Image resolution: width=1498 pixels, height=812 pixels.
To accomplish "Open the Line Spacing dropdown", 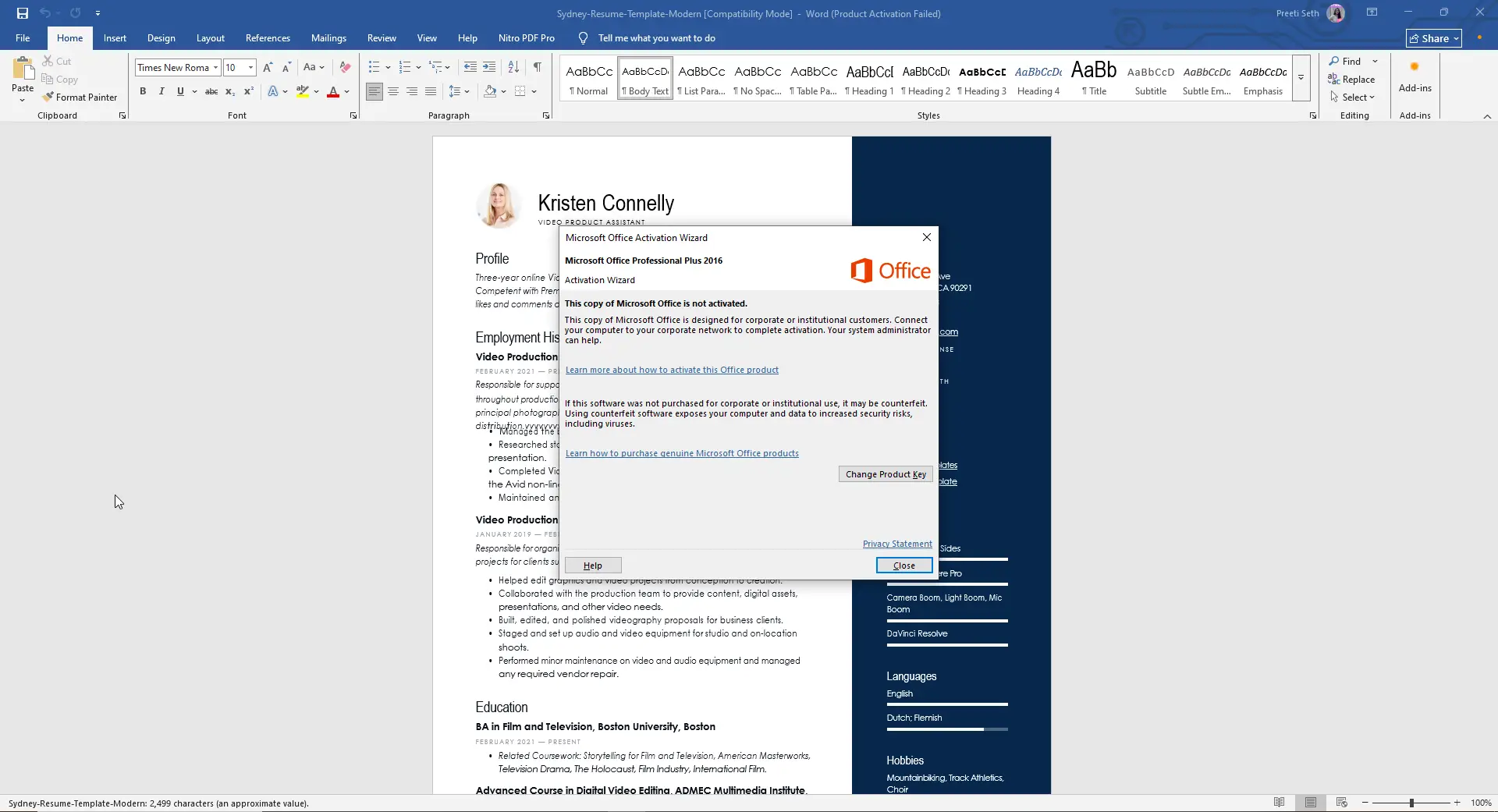I will pyautogui.click(x=459, y=91).
